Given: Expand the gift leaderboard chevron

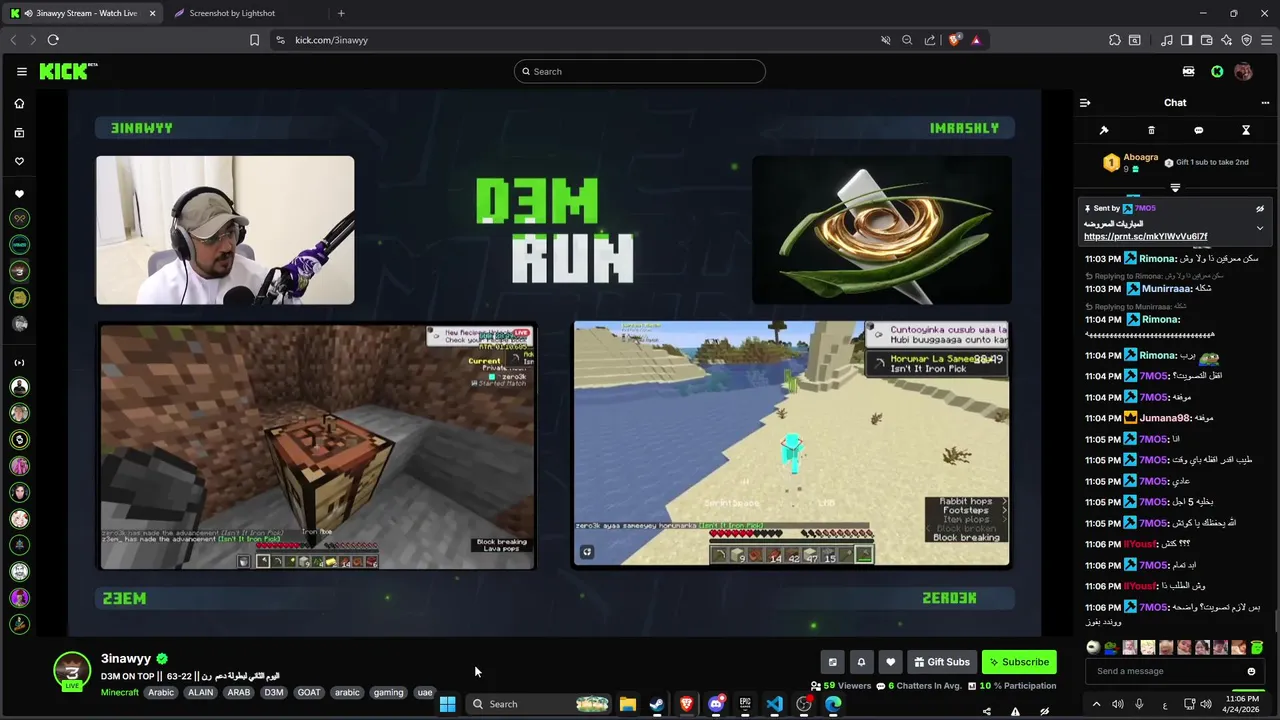Looking at the screenshot, I should (1175, 187).
